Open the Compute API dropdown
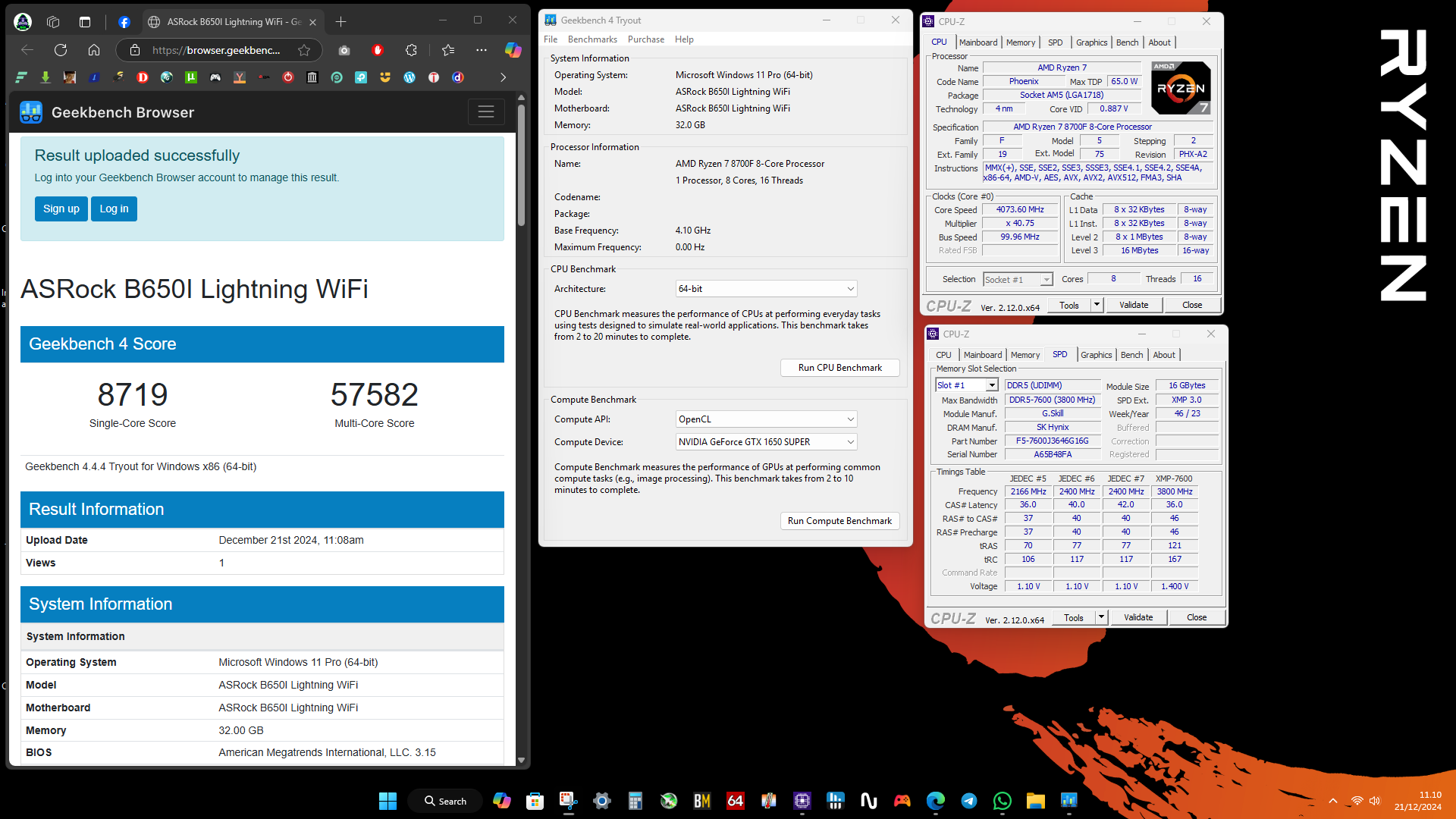Image resolution: width=1456 pixels, height=819 pixels. point(767,419)
